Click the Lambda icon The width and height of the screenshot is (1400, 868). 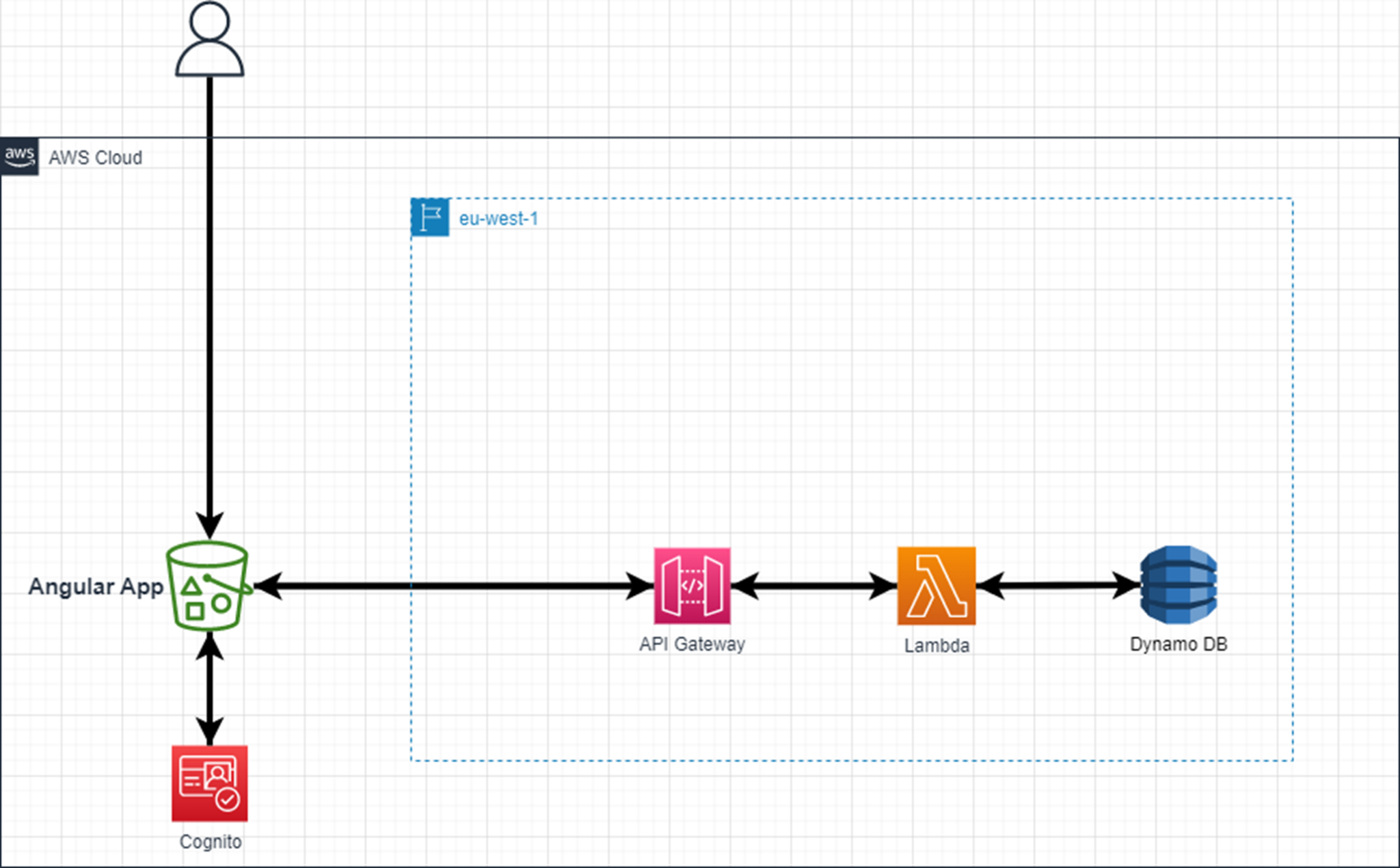pyautogui.click(x=936, y=584)
